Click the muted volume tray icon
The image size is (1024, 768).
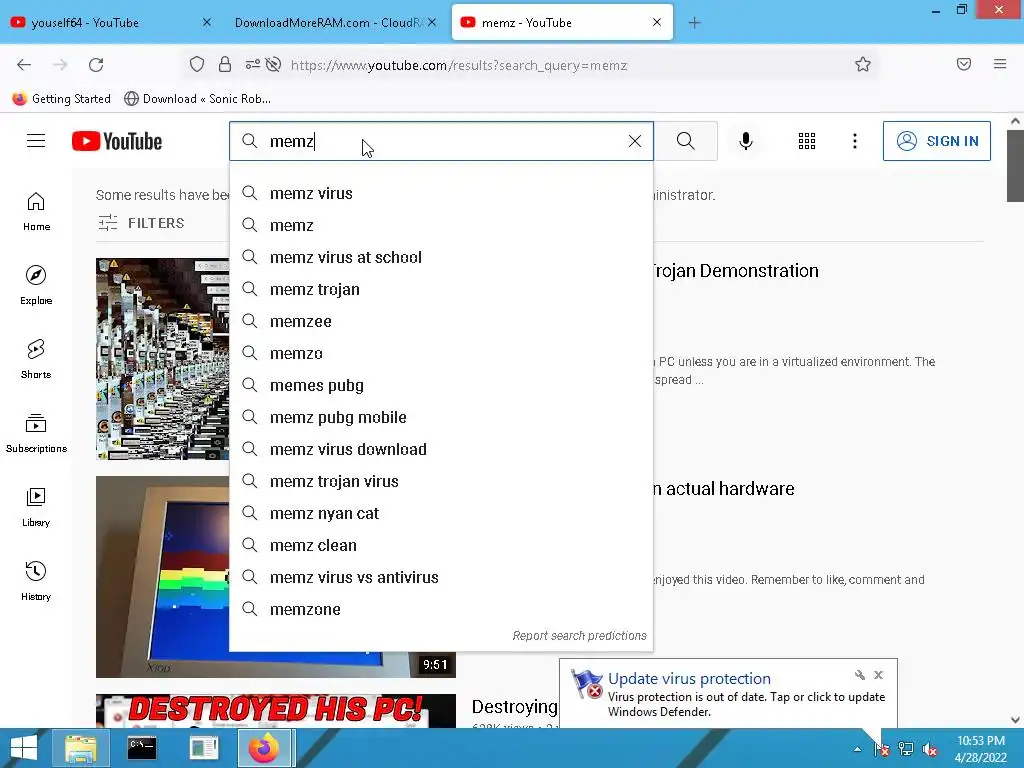pyautogui.click(x=929, y=749)
